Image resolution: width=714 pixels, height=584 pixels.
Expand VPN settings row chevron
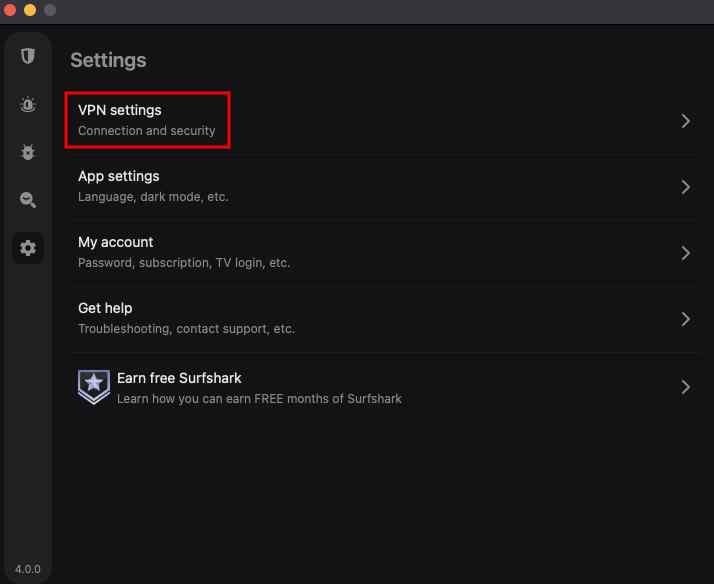pos(685,121)
